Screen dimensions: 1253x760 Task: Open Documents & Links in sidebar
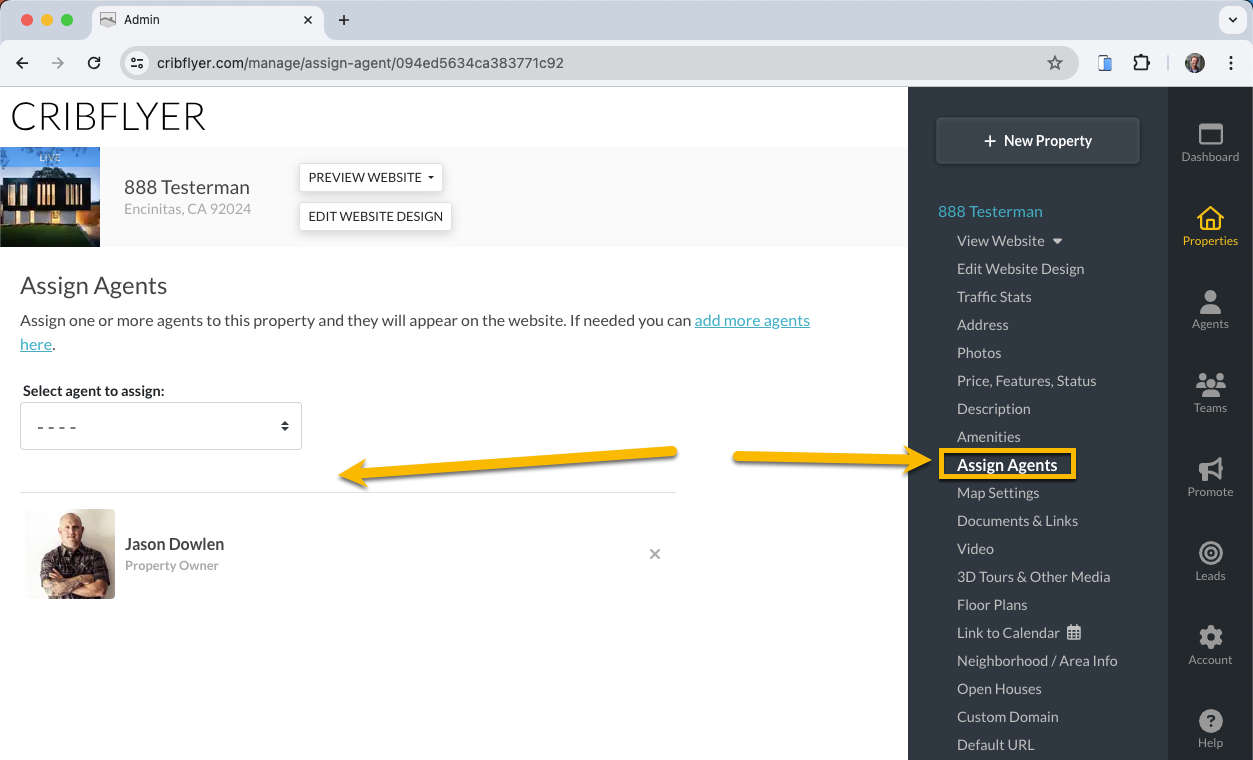point(1017,521)
